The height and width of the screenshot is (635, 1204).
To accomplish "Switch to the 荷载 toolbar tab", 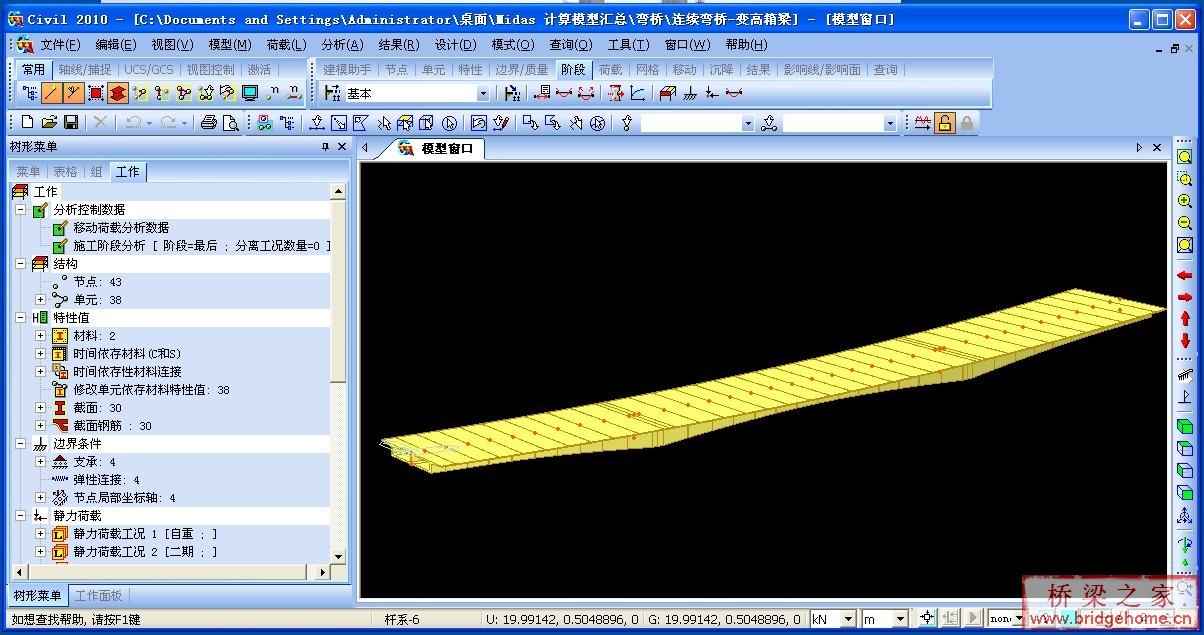I will pyautogui.click(x=610, y=69).
